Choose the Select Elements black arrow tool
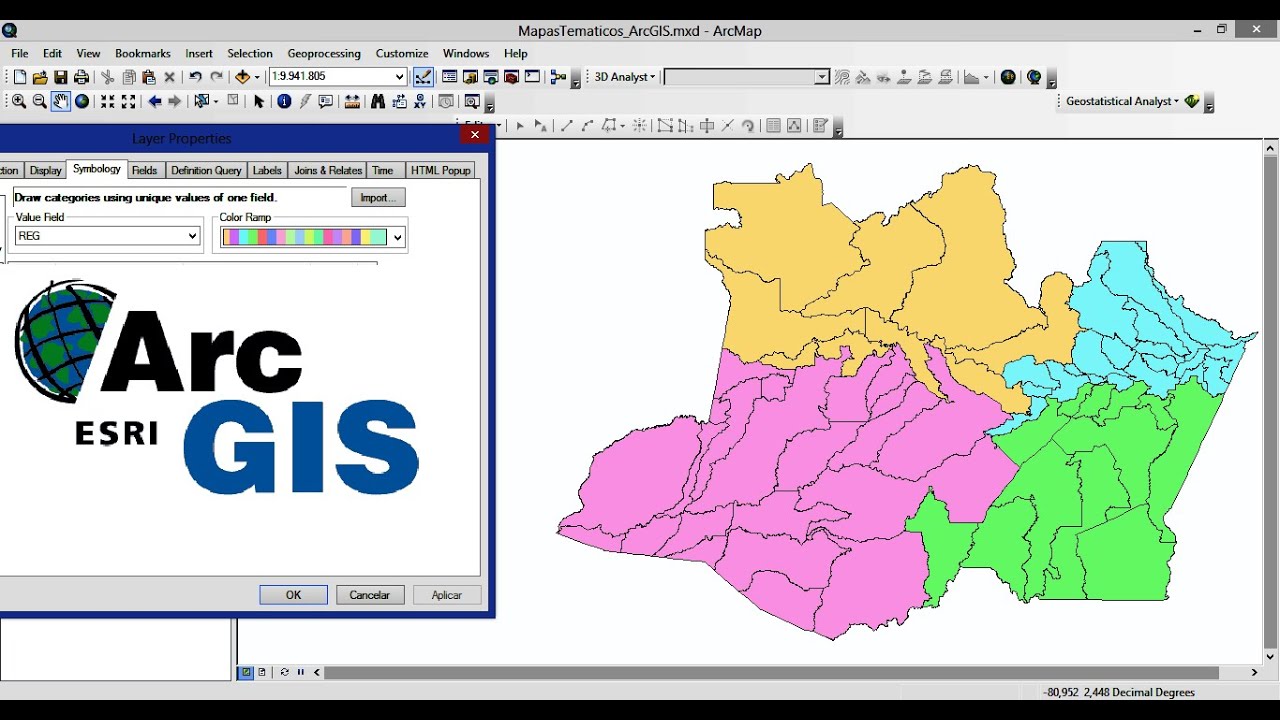 click(x=259, y=101)
